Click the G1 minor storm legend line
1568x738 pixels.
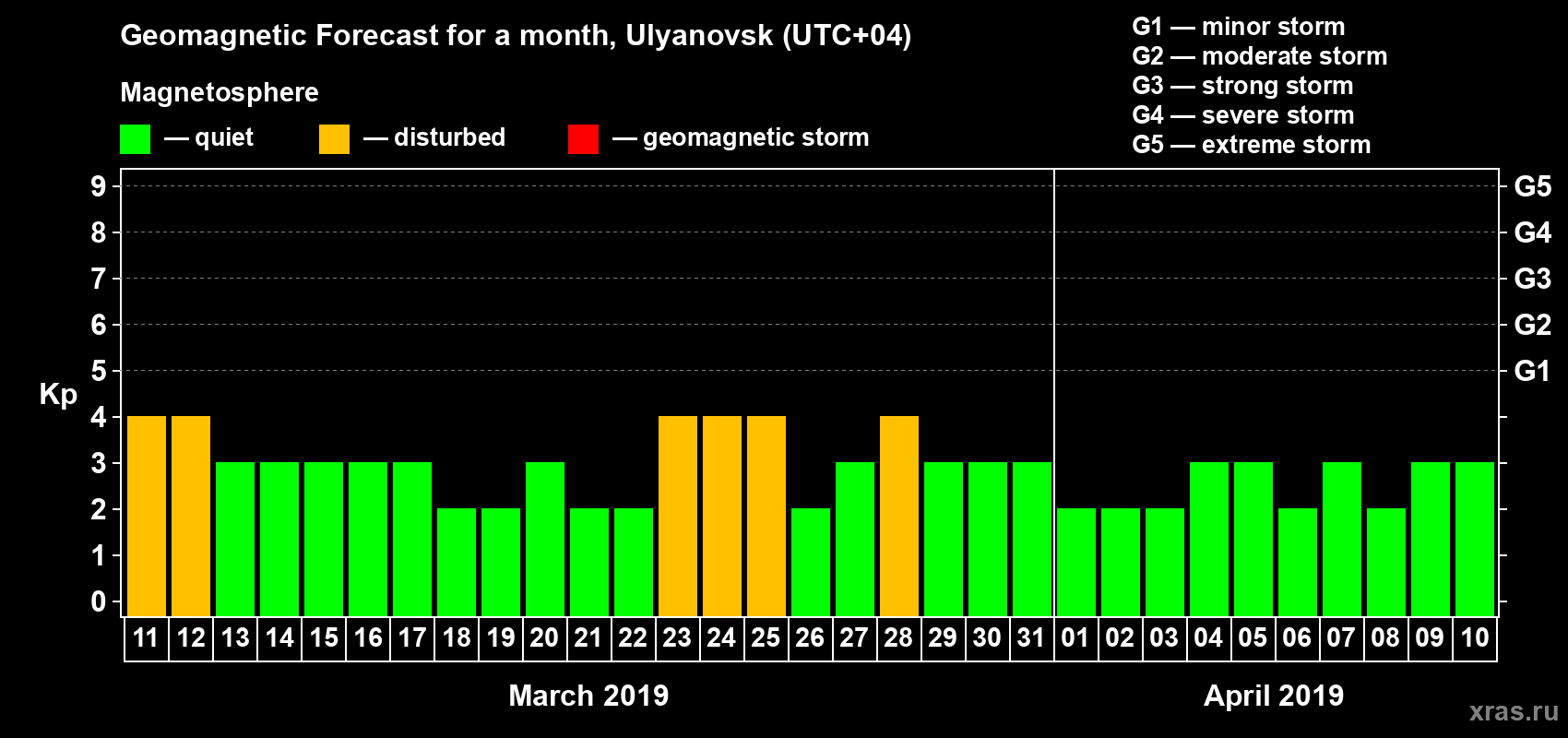click(1239, 27)
